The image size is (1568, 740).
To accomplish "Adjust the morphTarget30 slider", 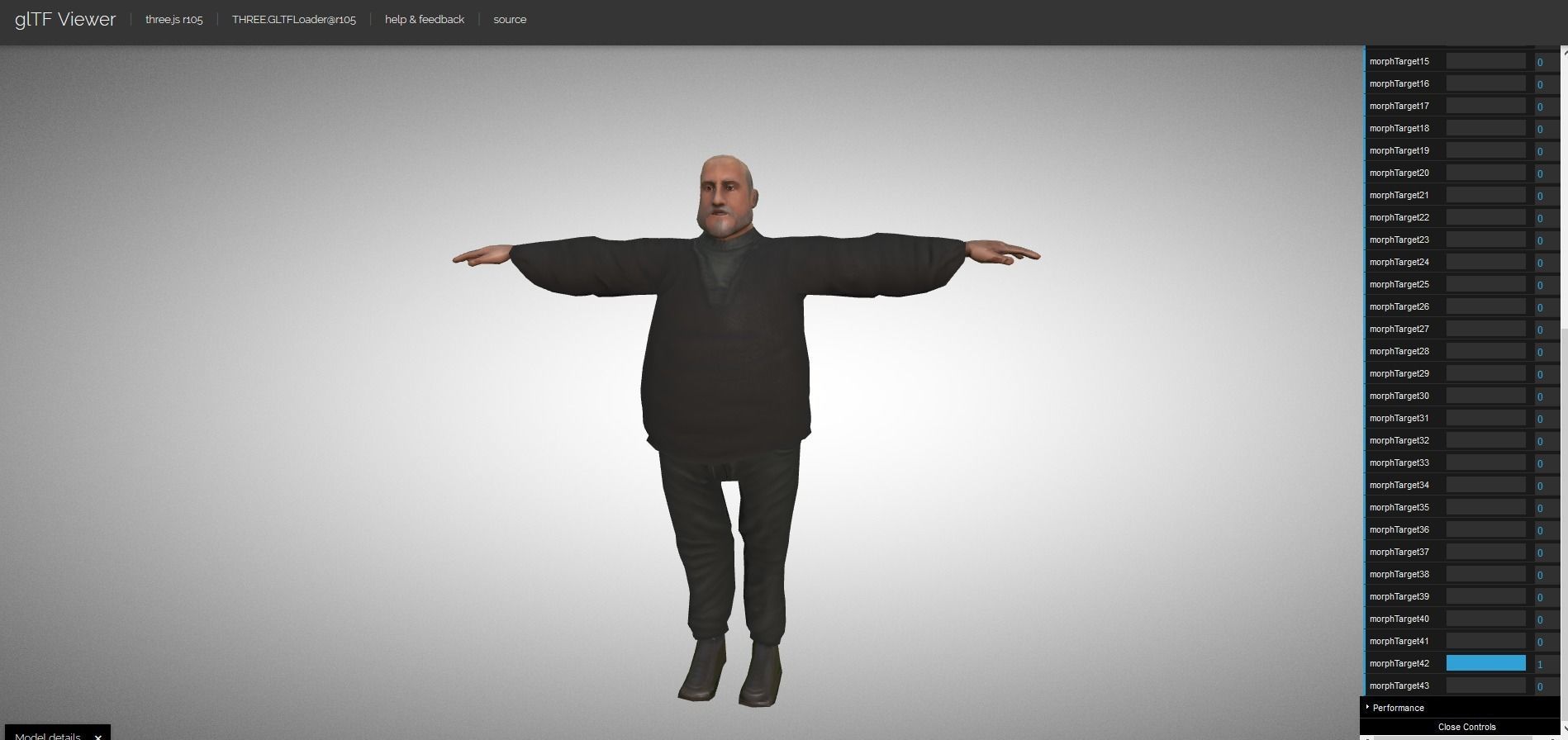I will coord(1485,396).
